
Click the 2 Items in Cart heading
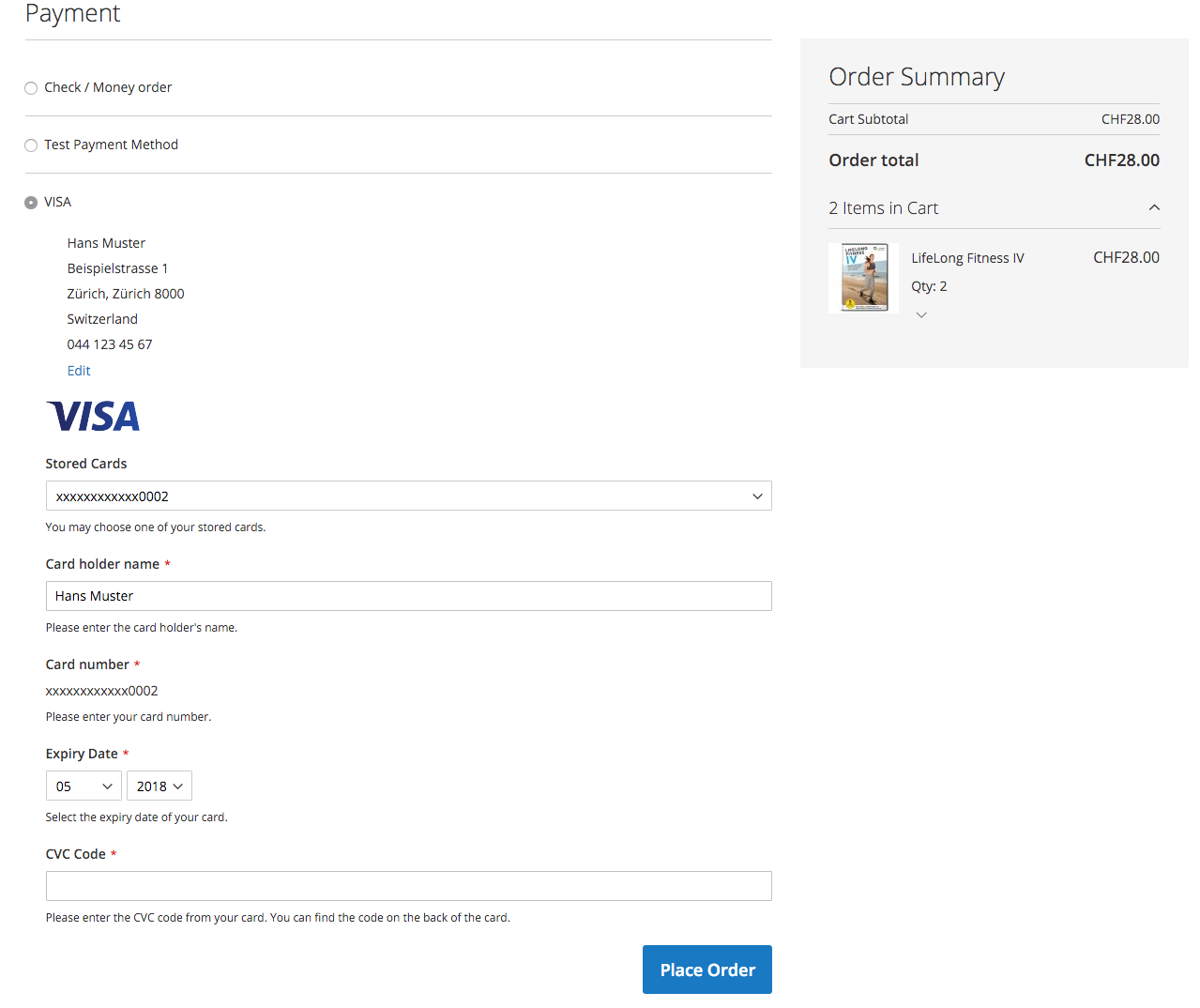tap(883, 208)
